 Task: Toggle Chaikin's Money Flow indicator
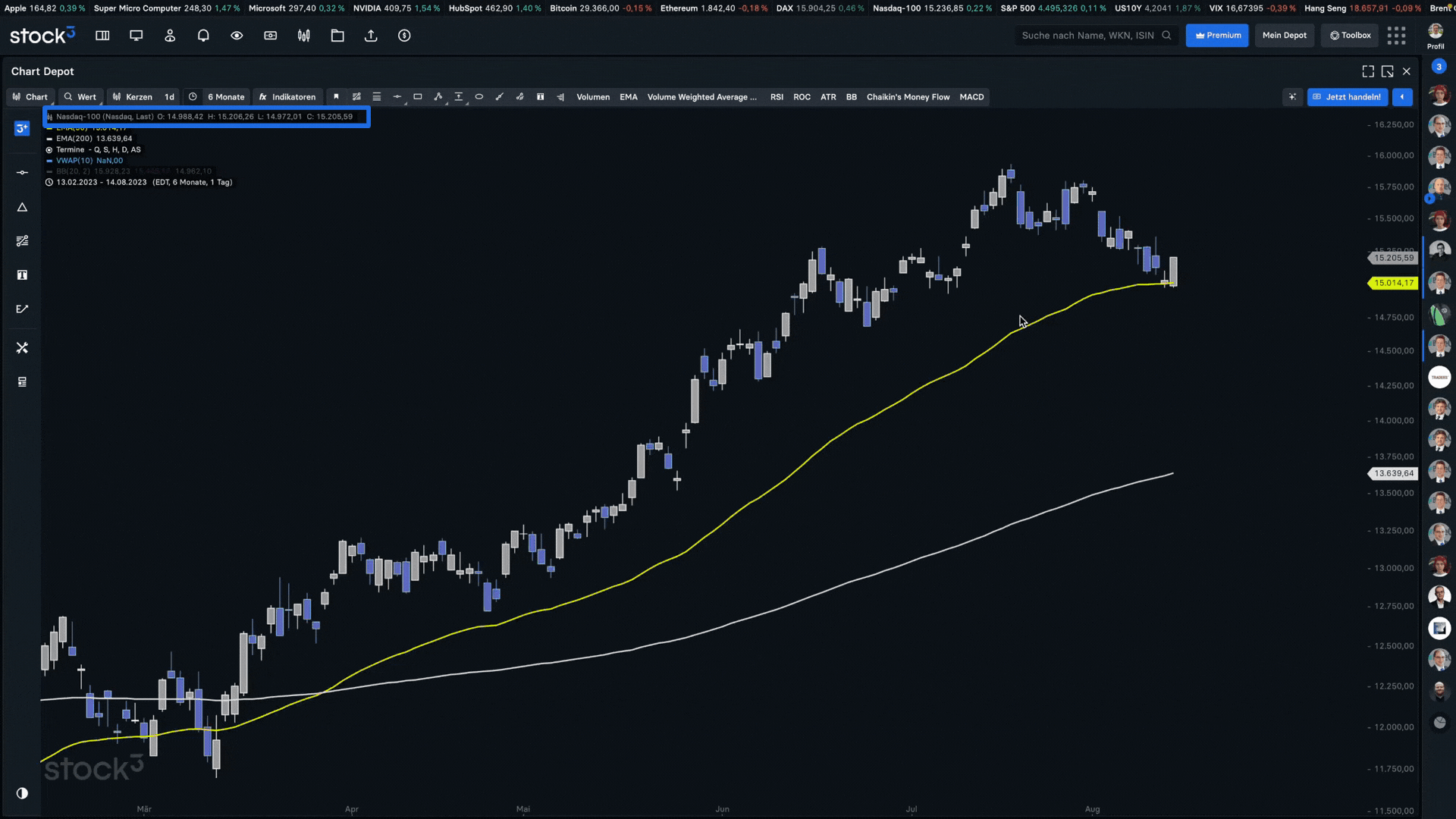[x=908, y=97]
